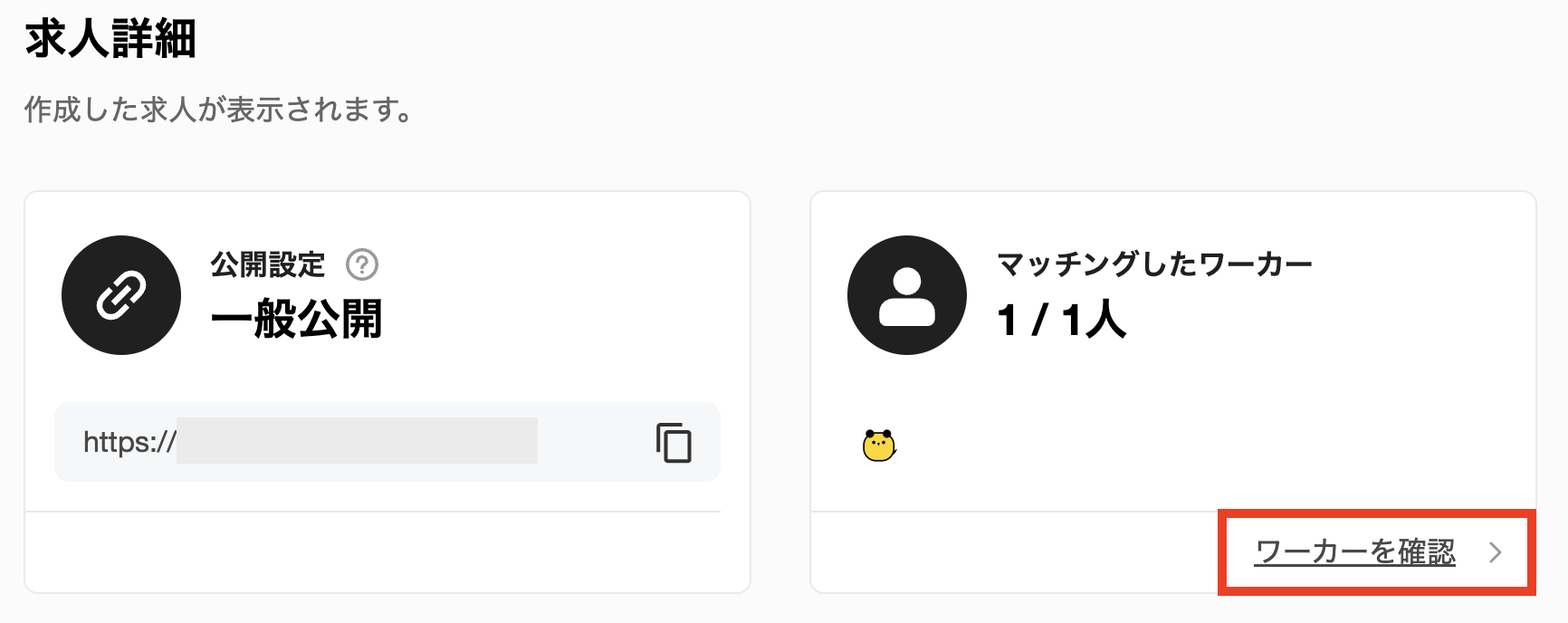Click the 作成した求人が表示されます description text
This screenshot has width=1568, height=623.
[x=217, y=110]
